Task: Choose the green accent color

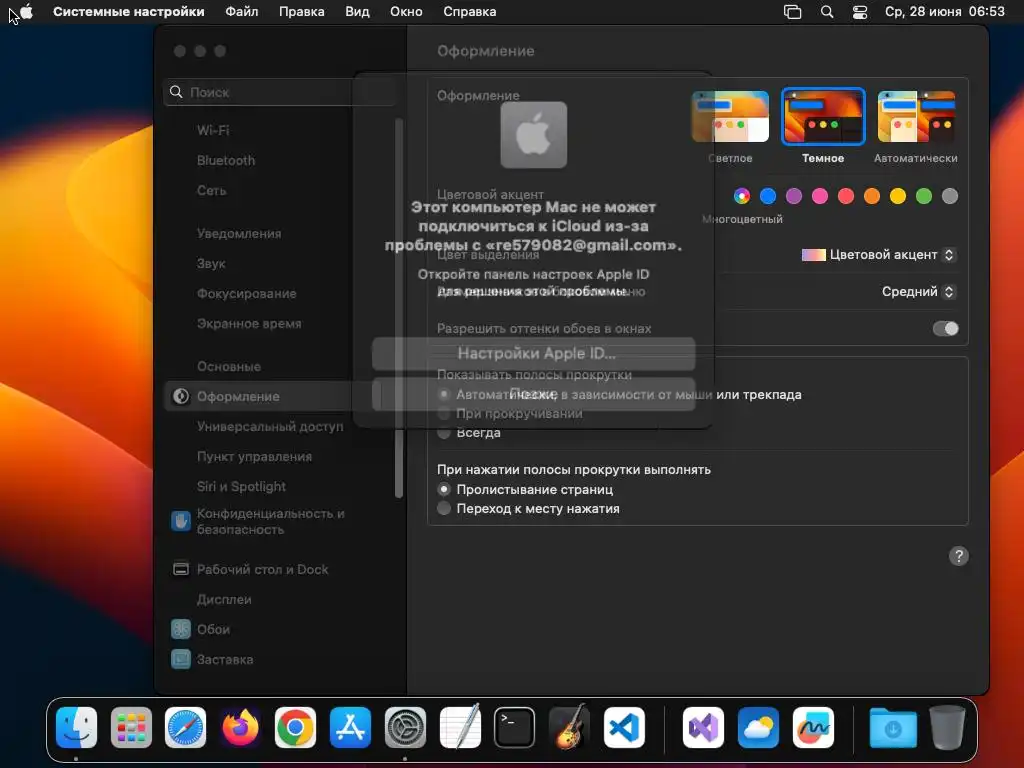Action: [x=924, y=196]
